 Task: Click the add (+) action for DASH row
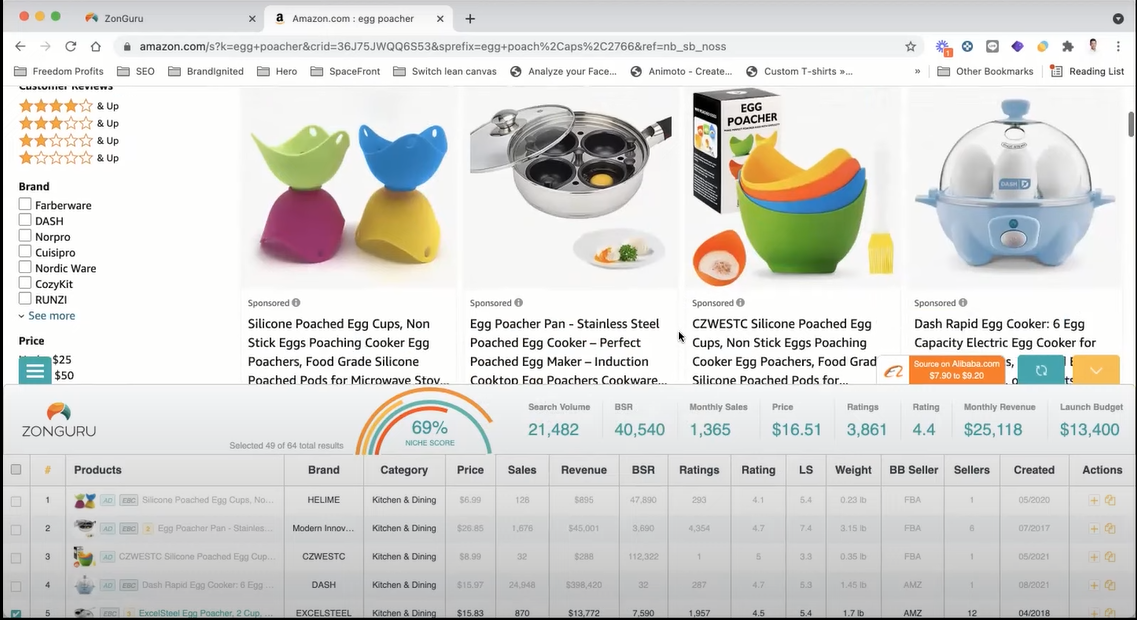(1093, 585)
